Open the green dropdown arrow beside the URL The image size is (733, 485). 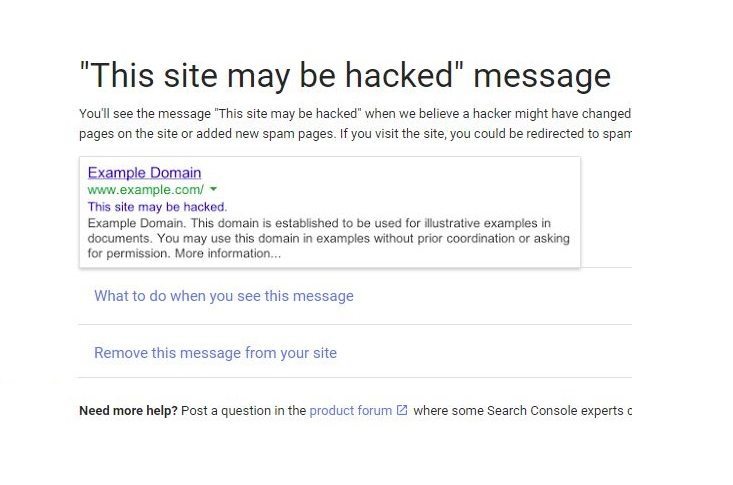tap(214, 189)
